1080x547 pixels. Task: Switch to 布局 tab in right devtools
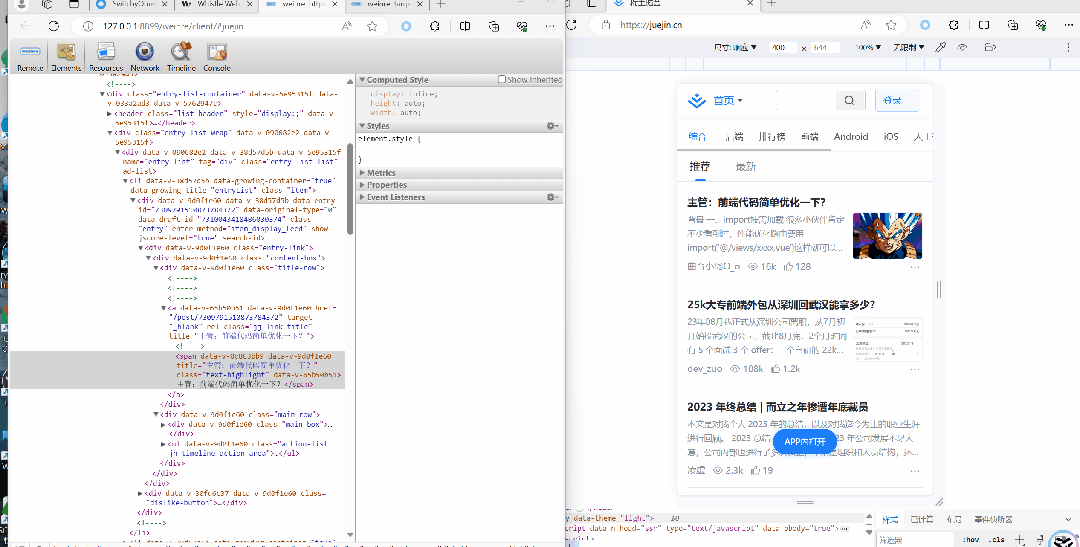coord(953,519)
